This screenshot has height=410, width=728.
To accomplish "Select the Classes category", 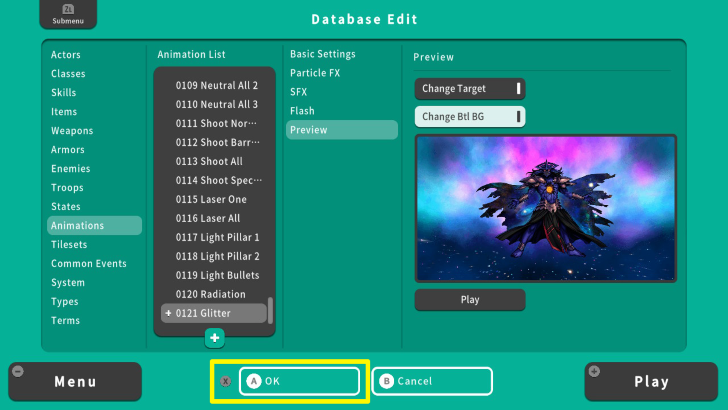I will coord(68,74).
